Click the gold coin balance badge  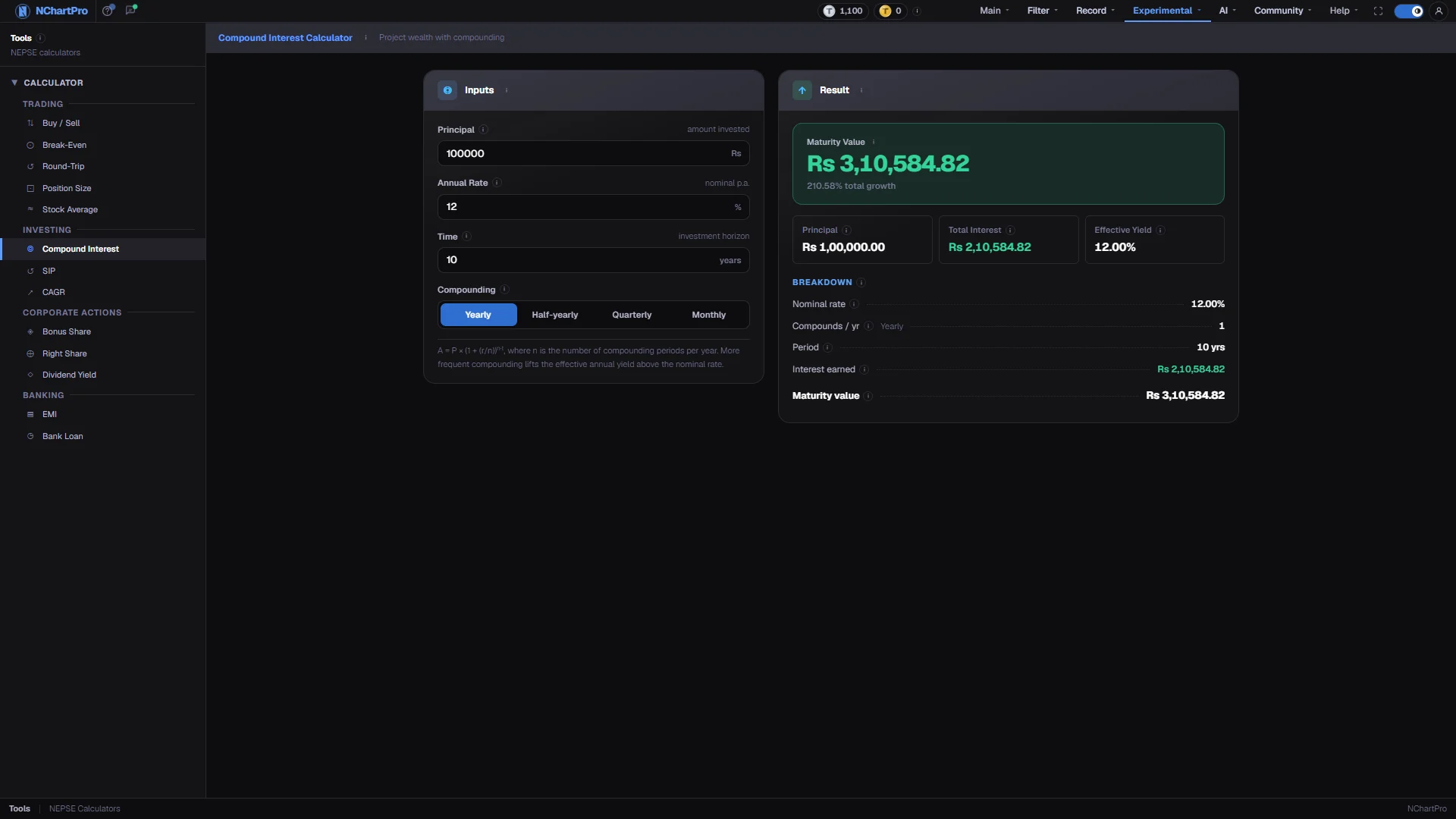(891, 11)
